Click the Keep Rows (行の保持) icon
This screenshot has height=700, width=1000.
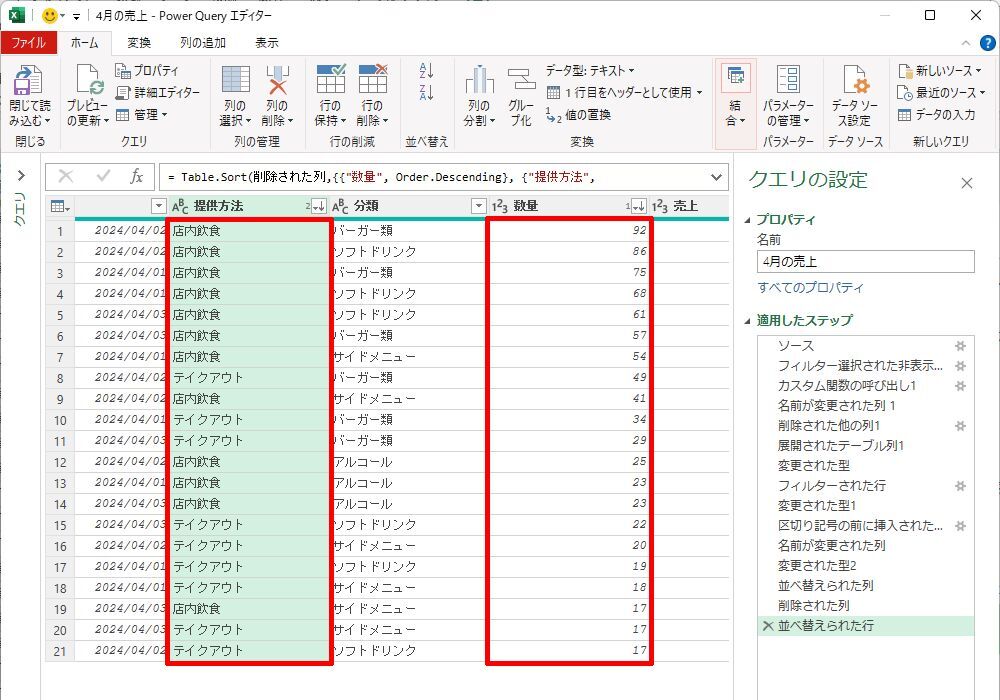329,82
